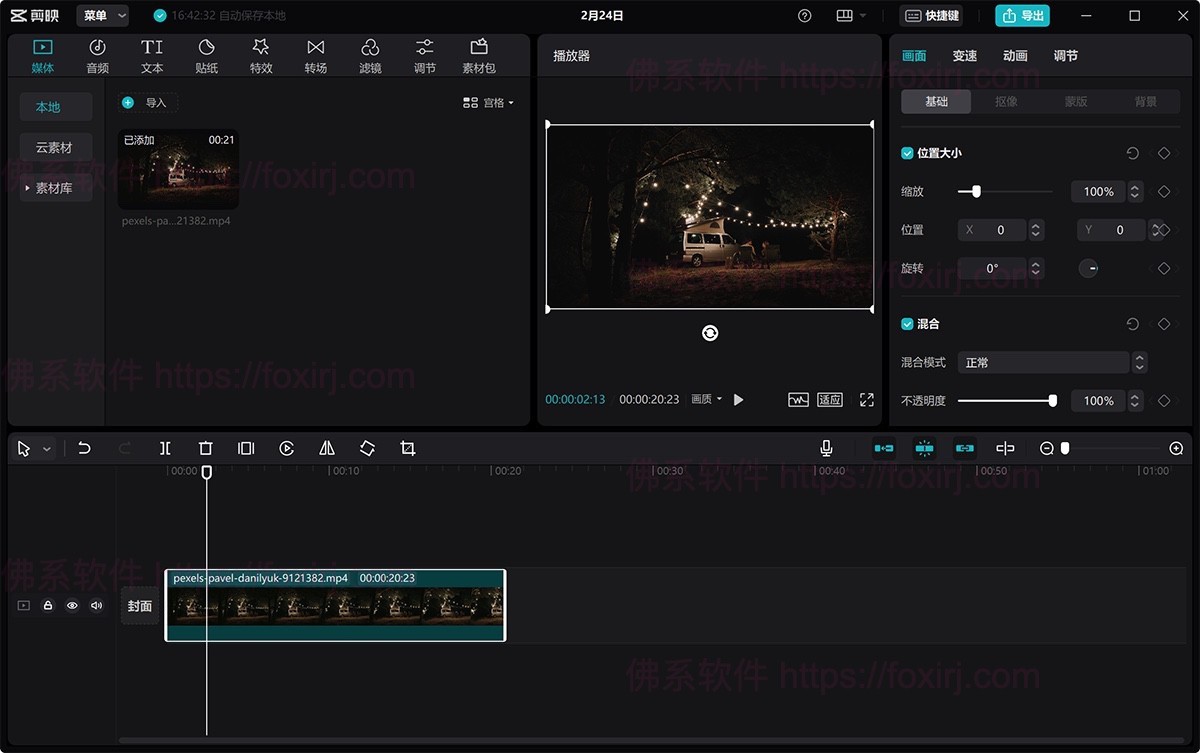Disable the 位置大小 checkbox
This screenshot has height=753, width=1200.
point(906,153)
